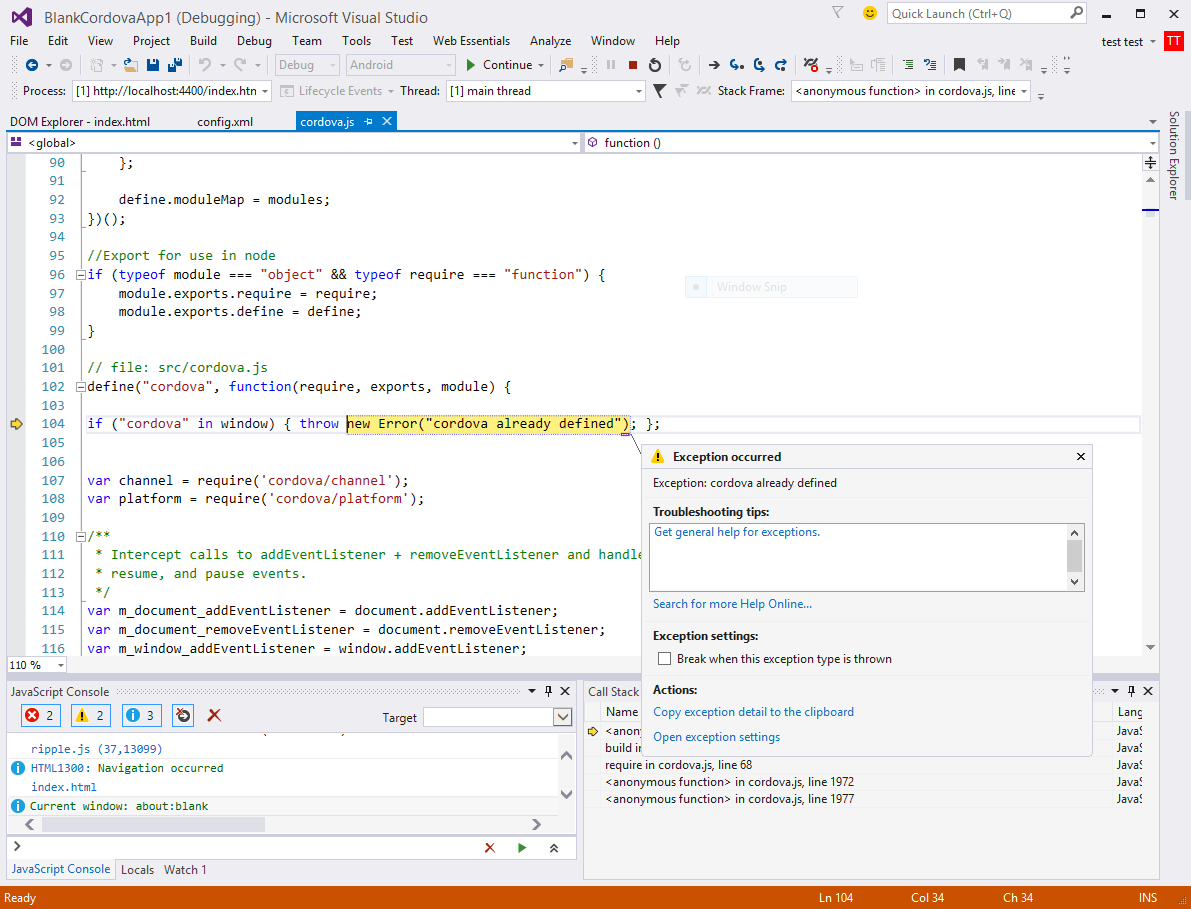Image resolution: width=1191 pixels, height=909 pixels.
Task: Clear the JavaScript Console with red X
Action: [x=214, y=715]
